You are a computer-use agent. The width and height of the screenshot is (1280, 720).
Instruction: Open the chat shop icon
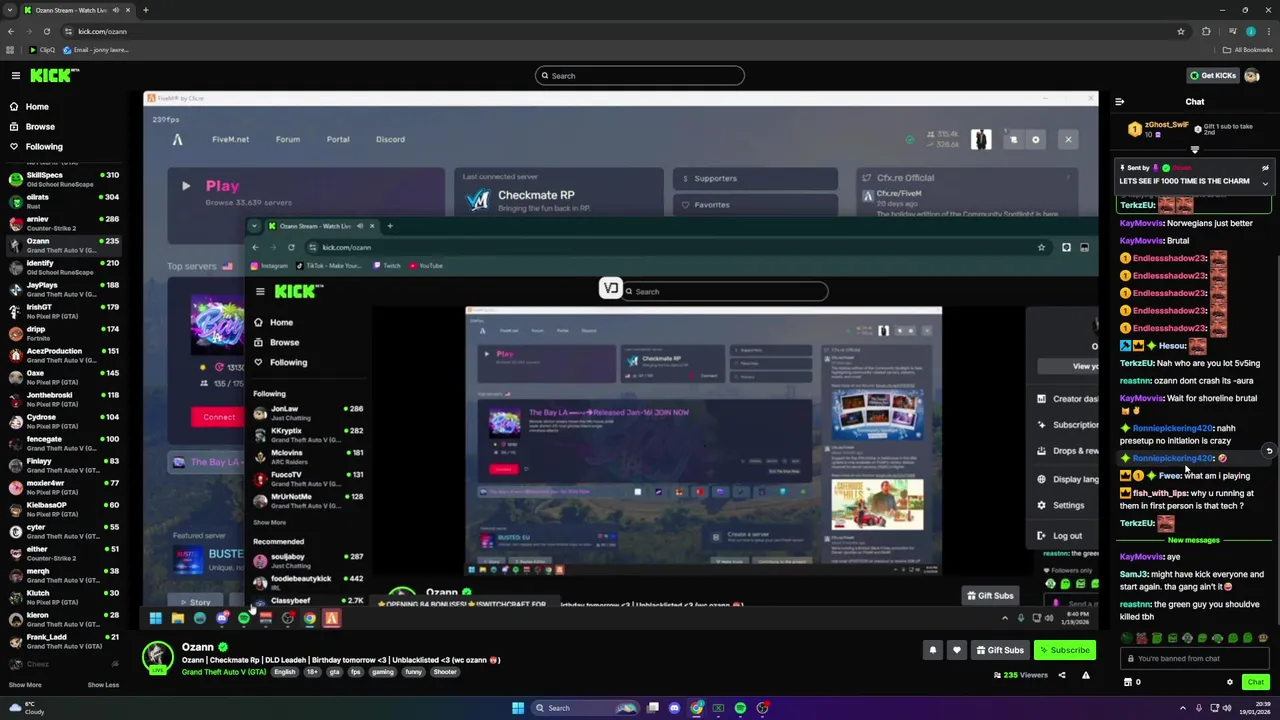coord(1128,682)
